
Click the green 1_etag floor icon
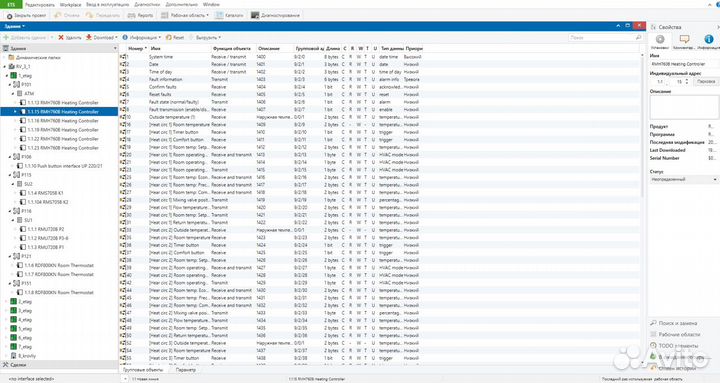14,76
